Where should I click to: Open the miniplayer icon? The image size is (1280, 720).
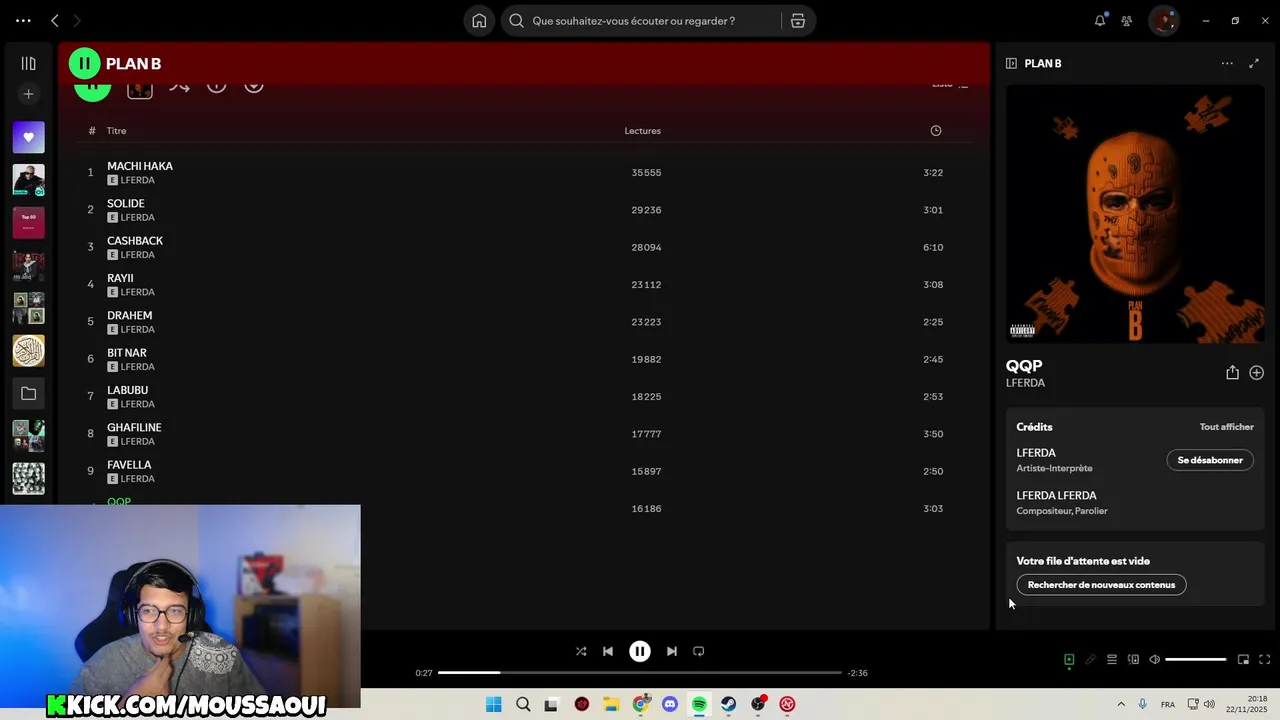click(x=1243, y=660)
